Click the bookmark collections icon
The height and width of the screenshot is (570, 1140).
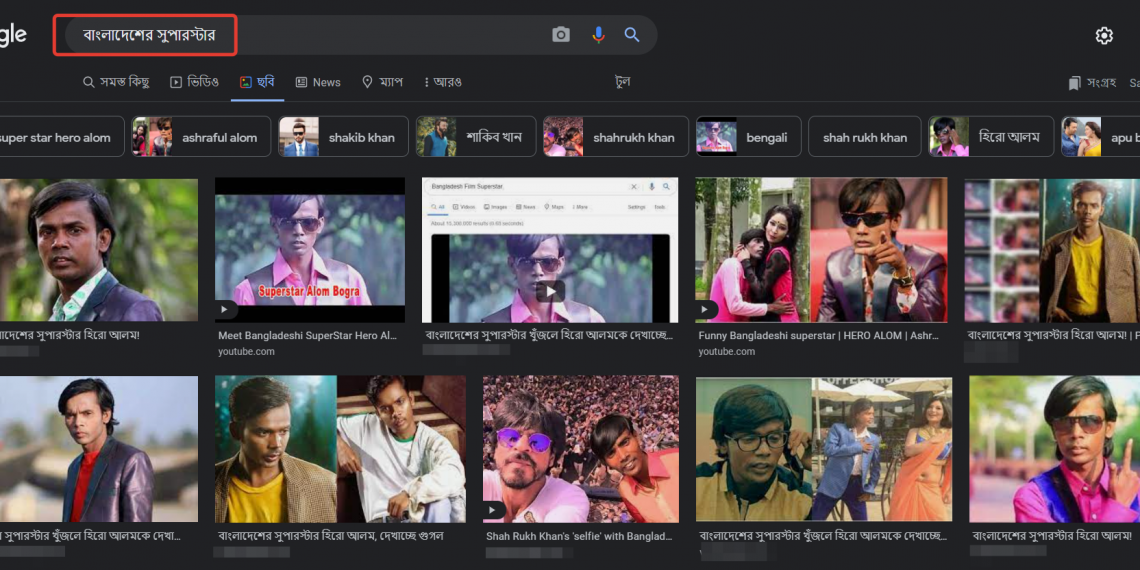pos(1074,82)
